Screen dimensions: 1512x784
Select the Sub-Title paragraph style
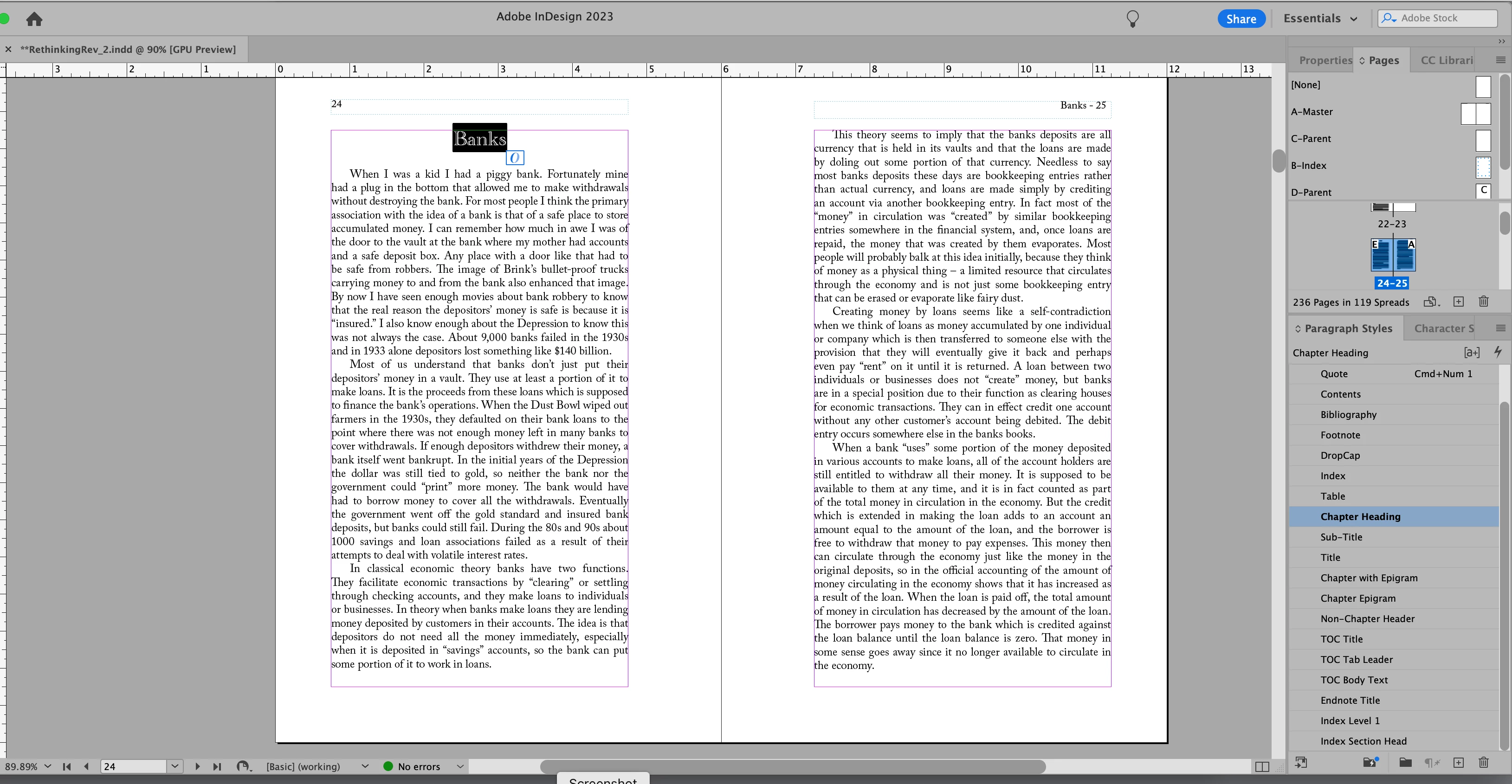tap(1341, 537)
